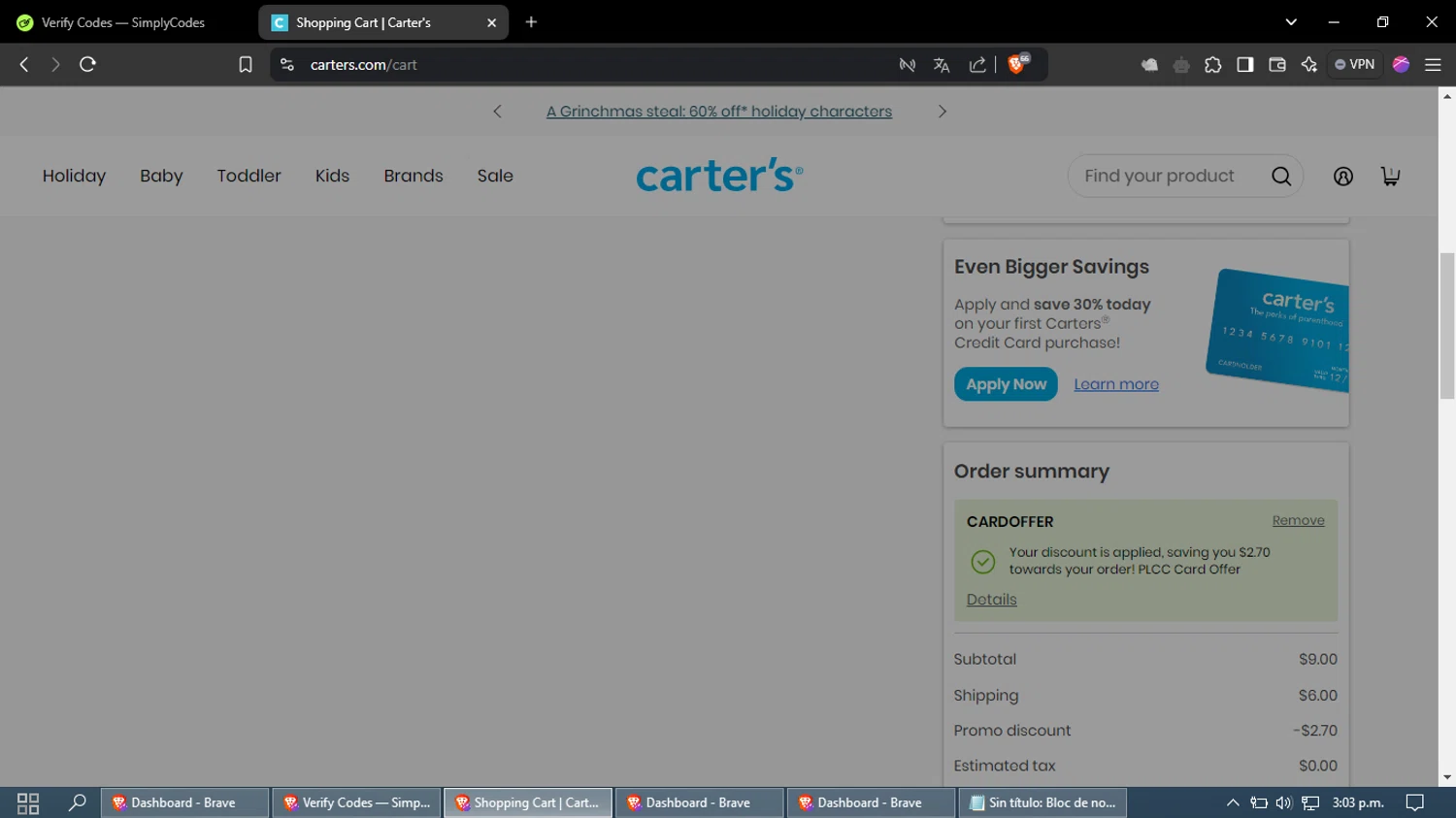The height and width of the screenshot is (818, 1456).
Task: Click the cloud icon in browser toolbar
Action: (1149, 65)
